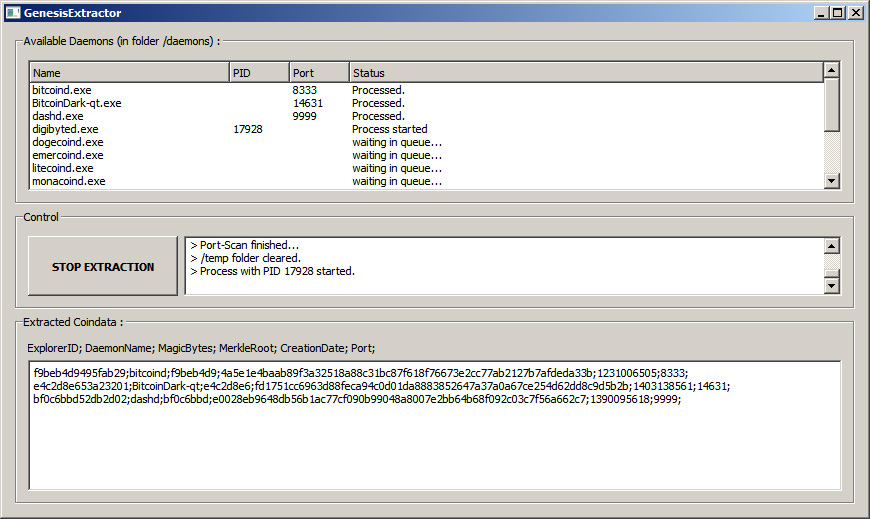
Task: Select the digibyted.exe daemon row
Action: tap(427, 129)
